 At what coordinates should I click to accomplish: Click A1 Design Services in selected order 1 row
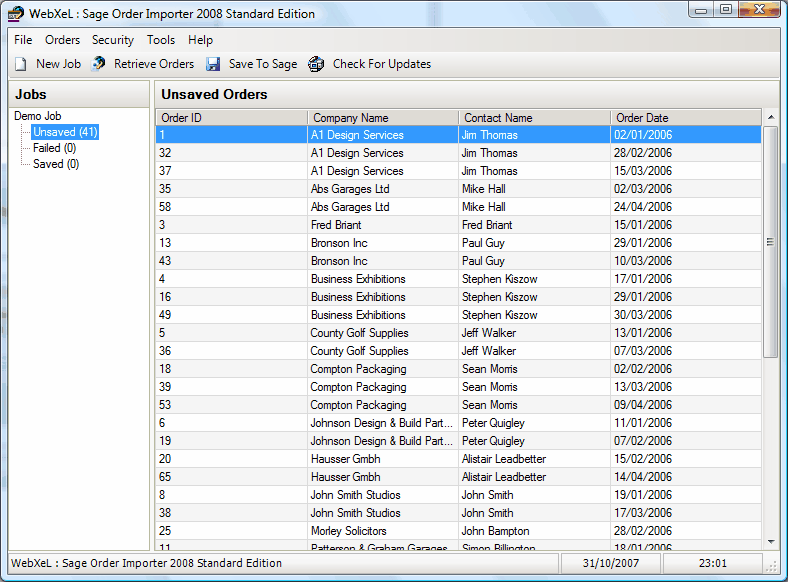357,135
